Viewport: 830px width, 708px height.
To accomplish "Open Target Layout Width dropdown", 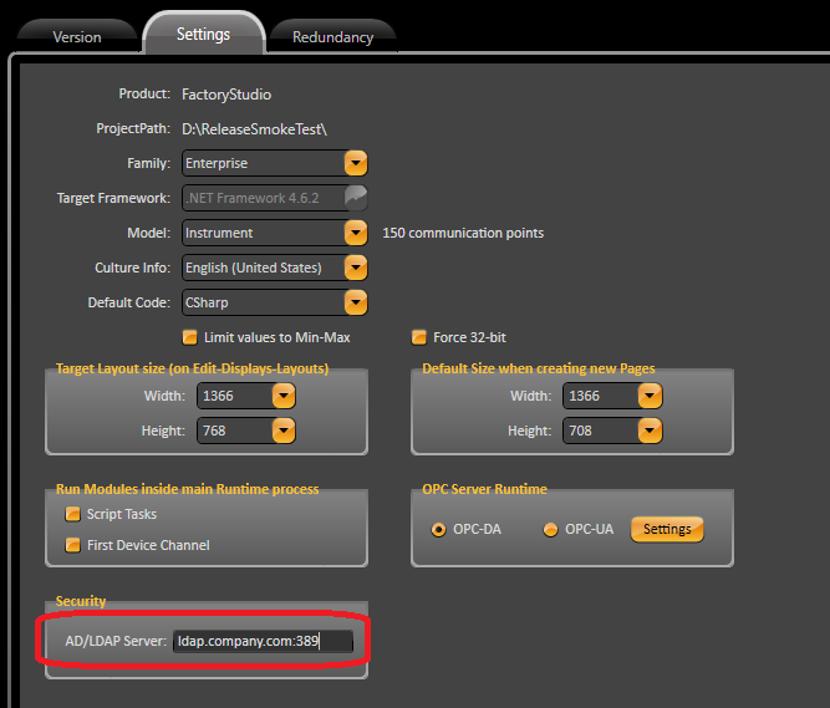I will click(284, 396).
